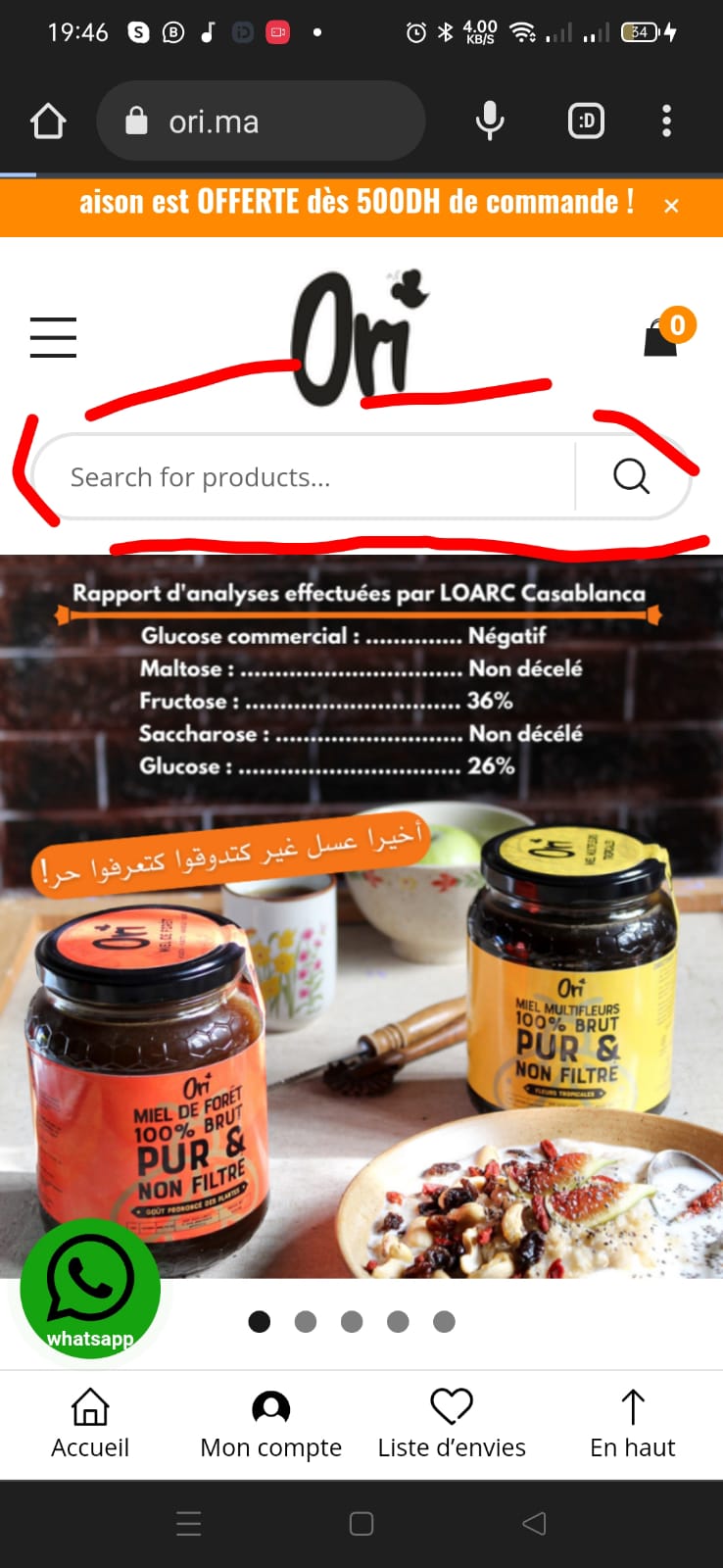Click the Ori logo

[x=361, y=338]
